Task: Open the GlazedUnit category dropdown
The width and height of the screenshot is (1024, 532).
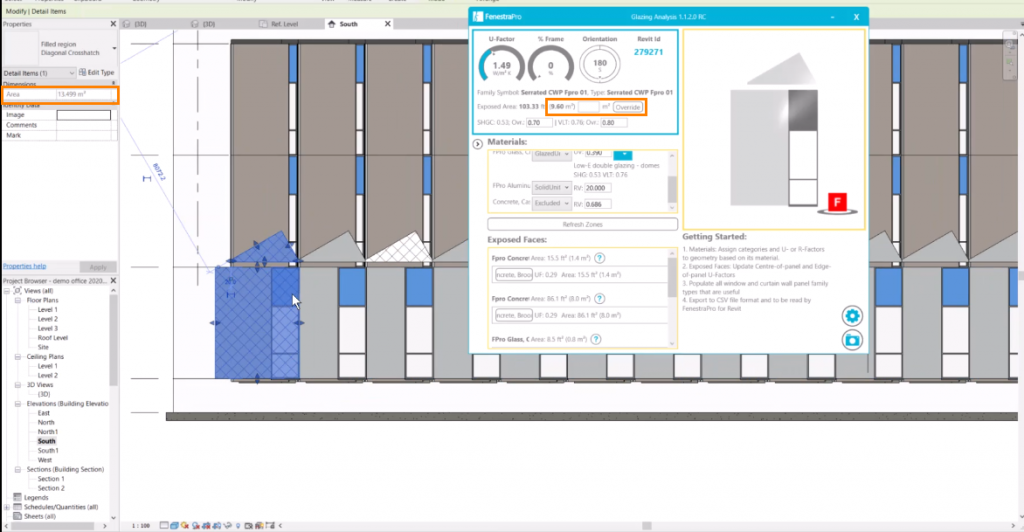Action: [x=551, y=154]
